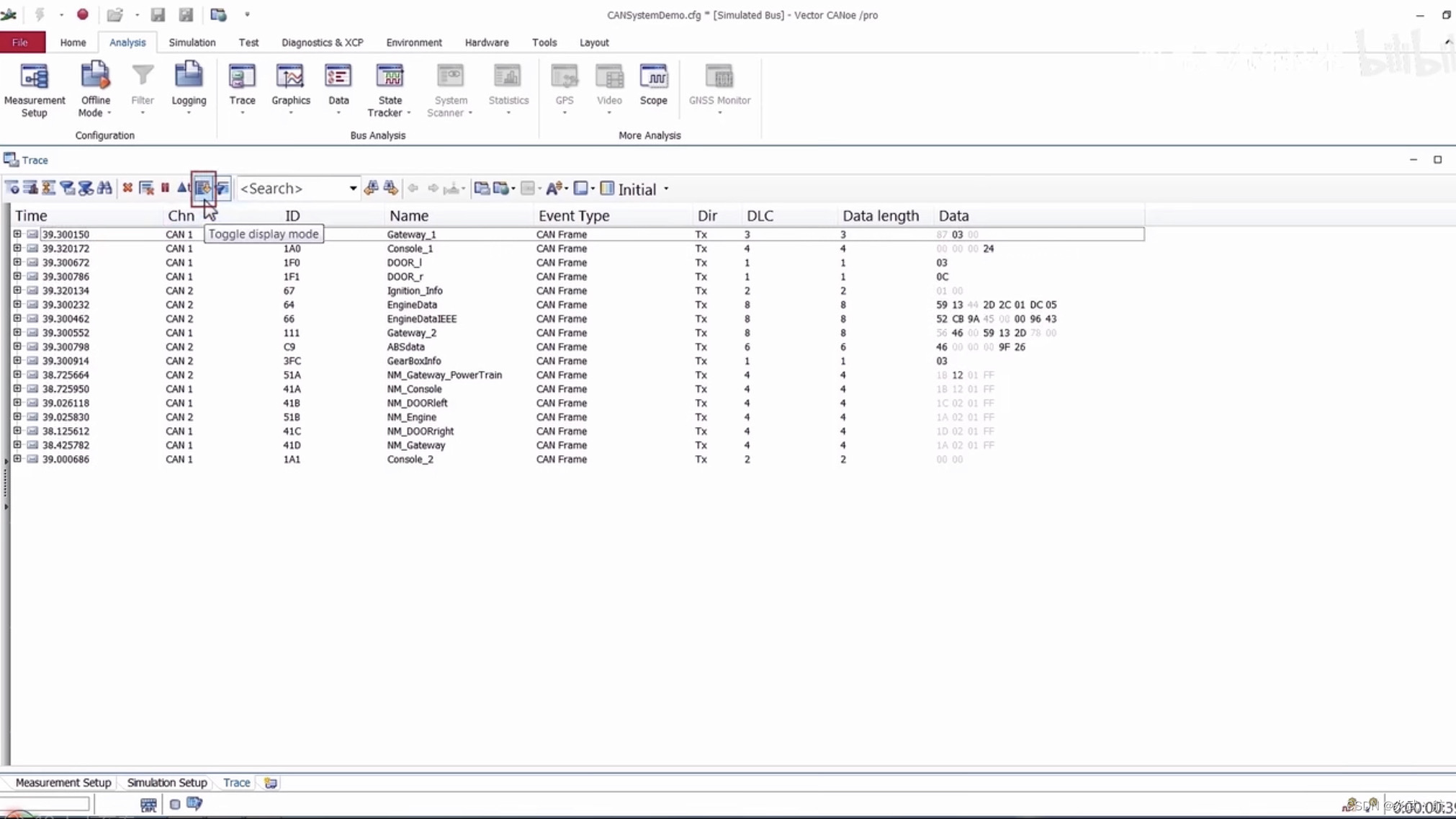The width and height of the screenshot is (1456, 819).
Task: Click the Data length column header
Action: [x=880, y=215]
